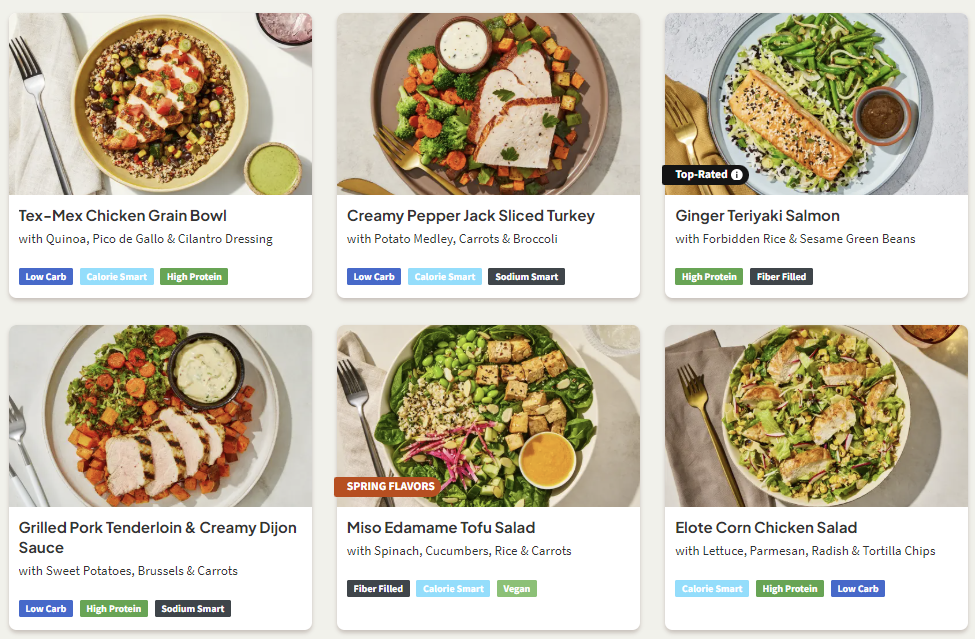Open the Grilled Pork Tenderloin photo
This screenshot has height=639, width=975.
(x=160, y=416)
